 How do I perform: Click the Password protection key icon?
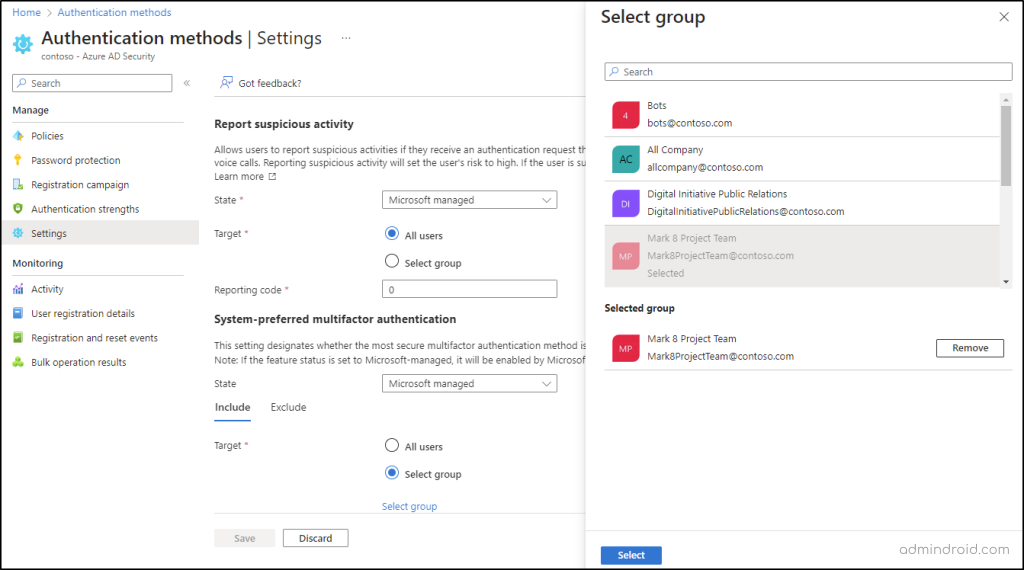[x=18, y=160]
